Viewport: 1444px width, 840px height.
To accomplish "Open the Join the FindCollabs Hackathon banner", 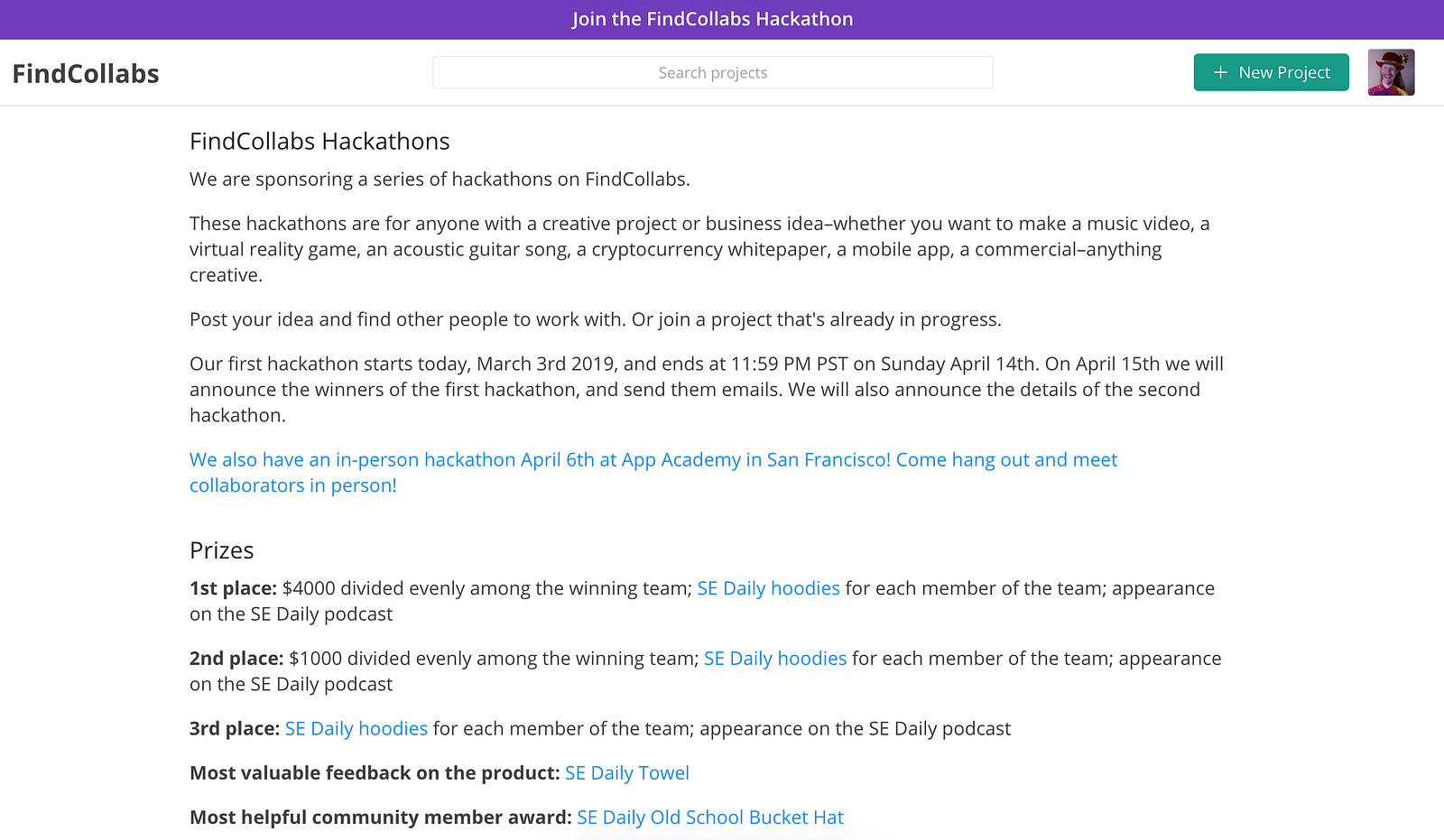I will (713, 19).
